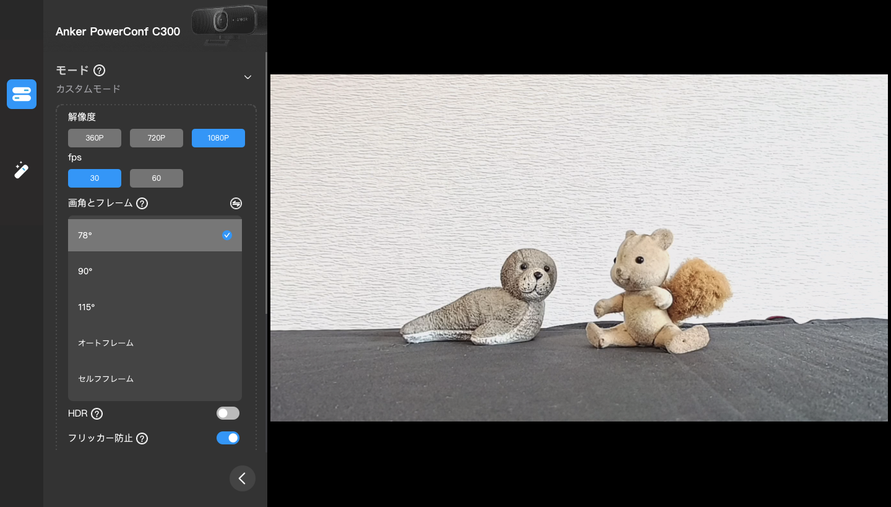
Task: Click the camera preview image
Action: click(579, 247)
